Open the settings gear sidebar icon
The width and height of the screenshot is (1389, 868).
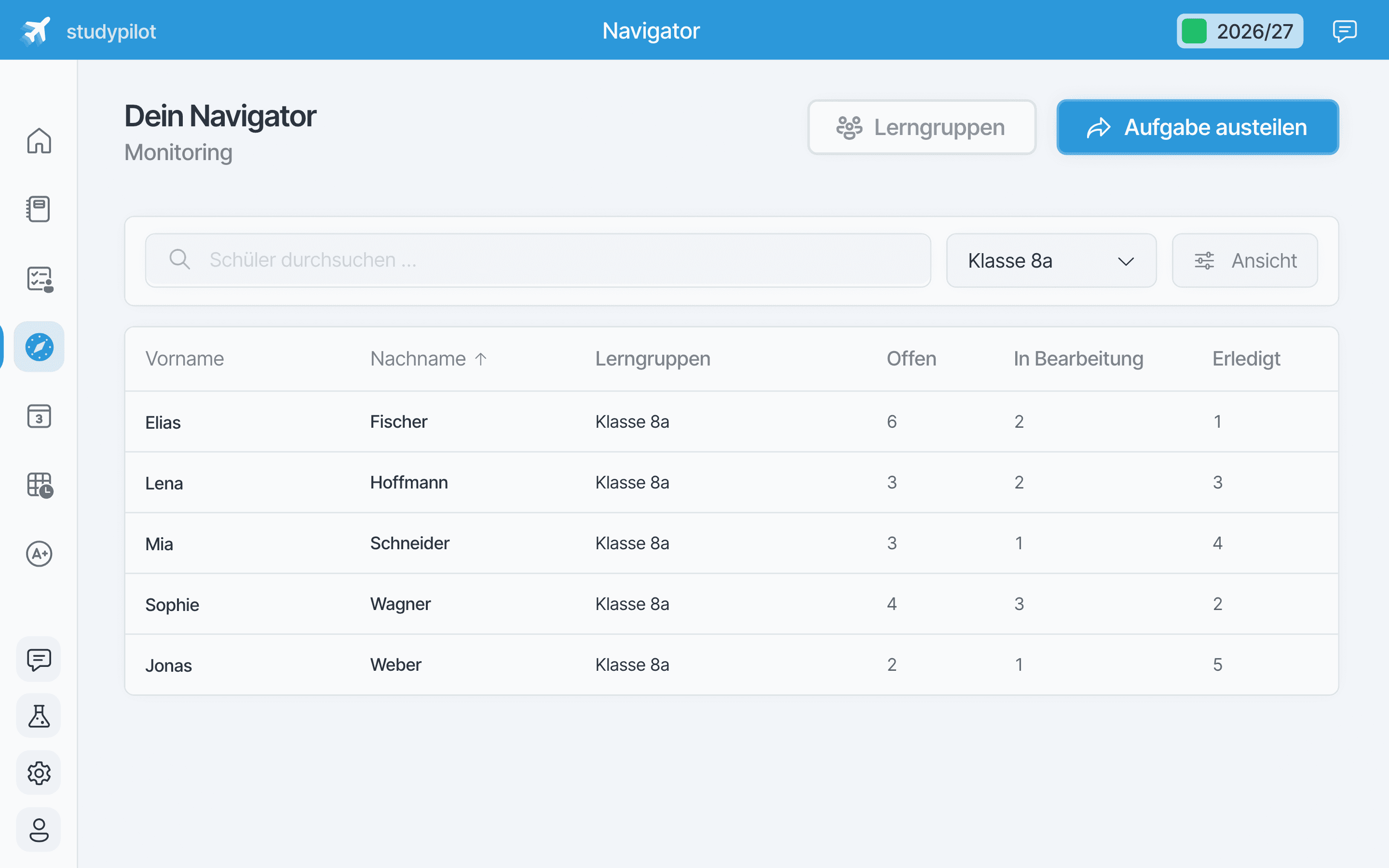(x=39, y=773)
